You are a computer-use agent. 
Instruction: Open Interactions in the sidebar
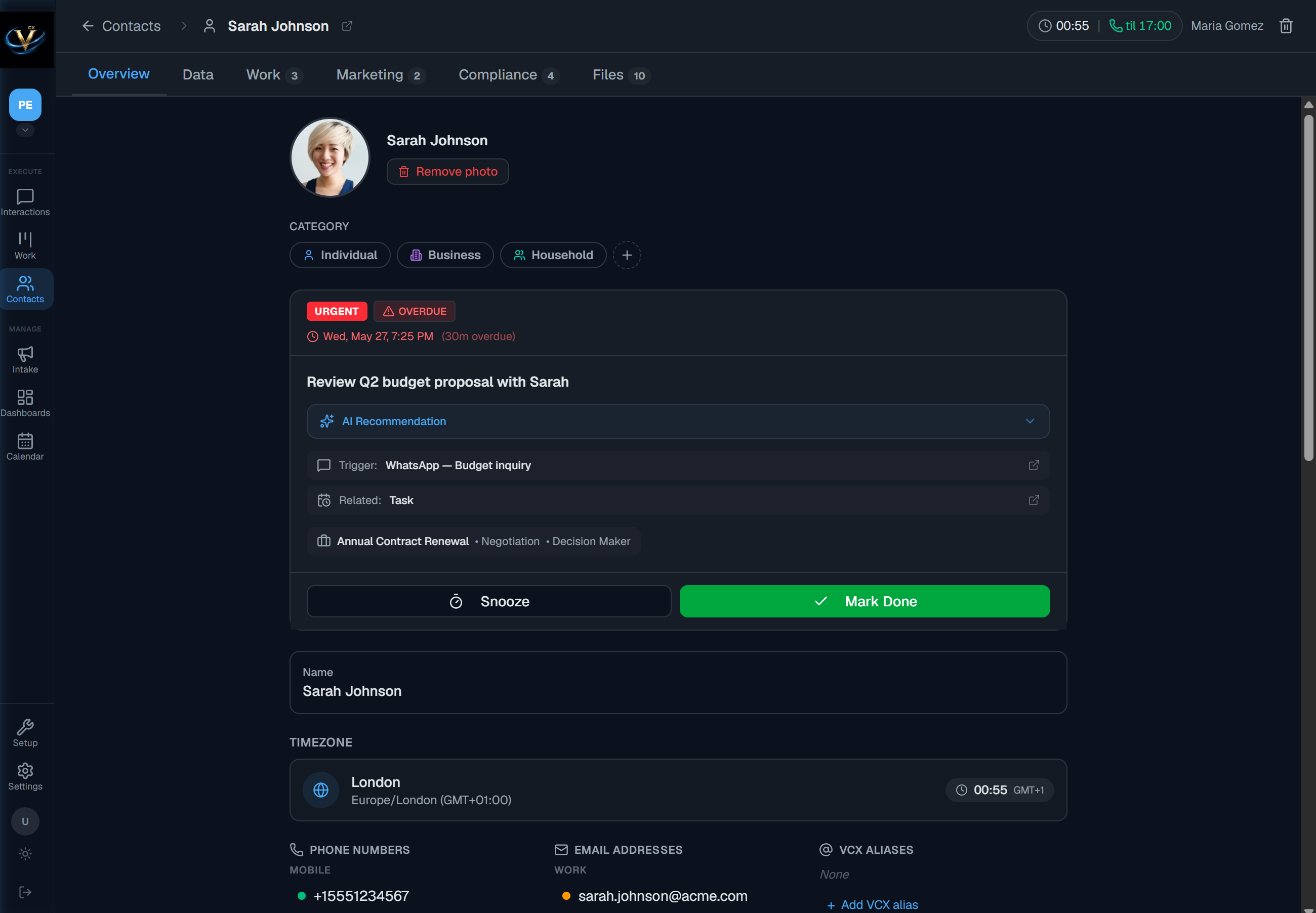click(25, 202)
